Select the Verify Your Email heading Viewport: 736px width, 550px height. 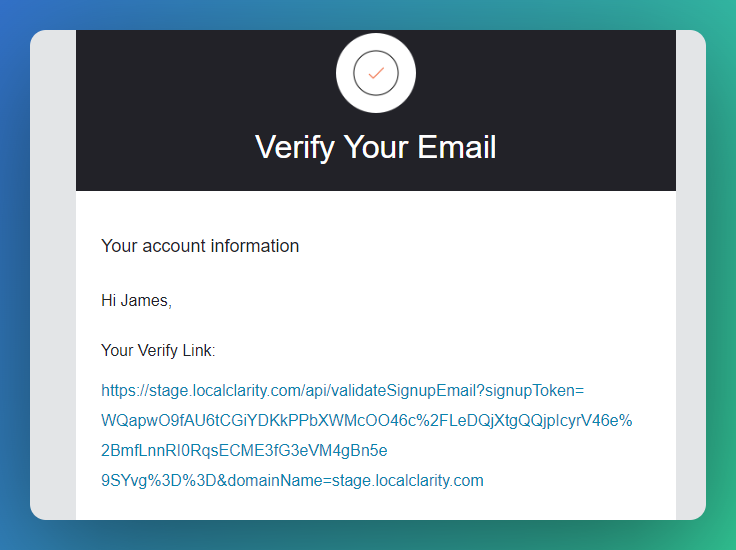[376, 147]
